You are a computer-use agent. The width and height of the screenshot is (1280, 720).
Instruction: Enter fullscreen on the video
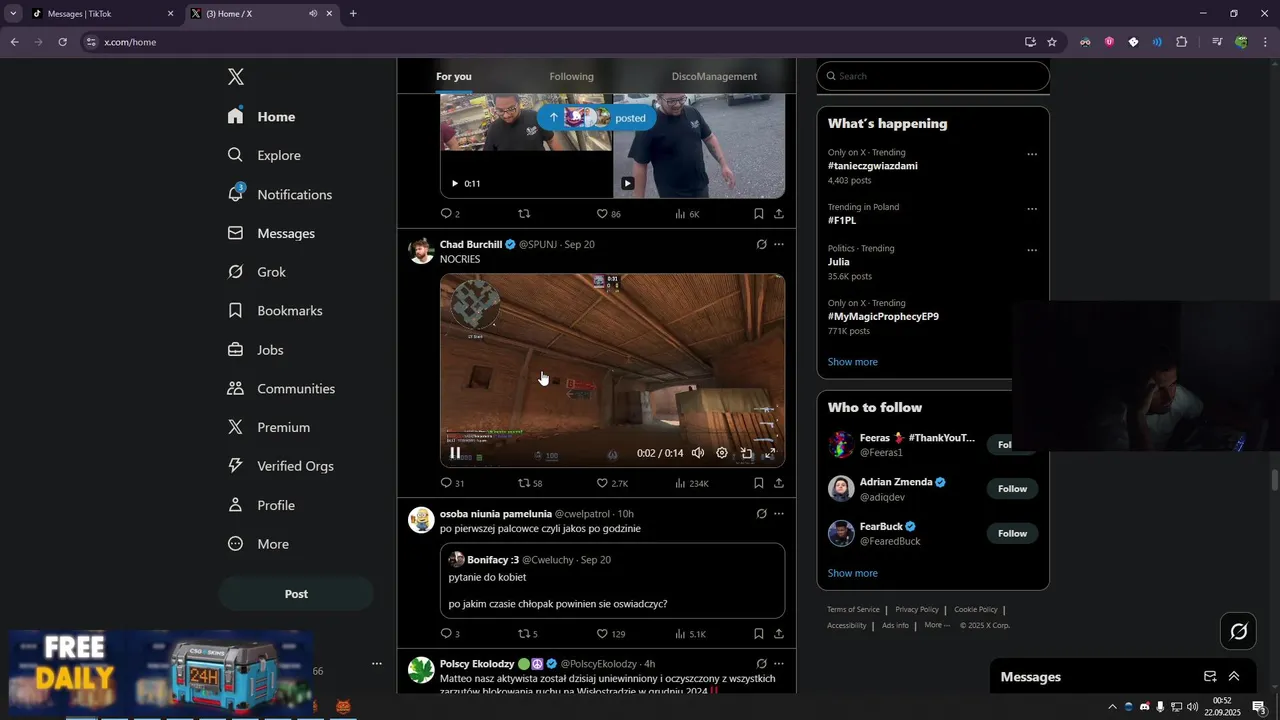pyautogui.click(x=770, y=453)
